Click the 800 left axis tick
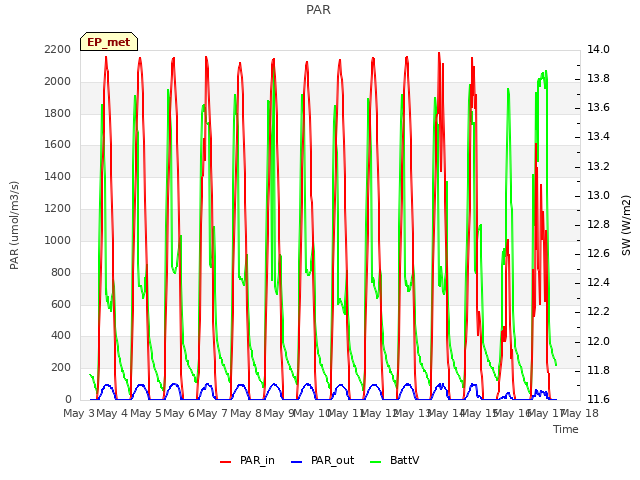The height and width of the screenshot is (480, 640). [x=61, y=272]
